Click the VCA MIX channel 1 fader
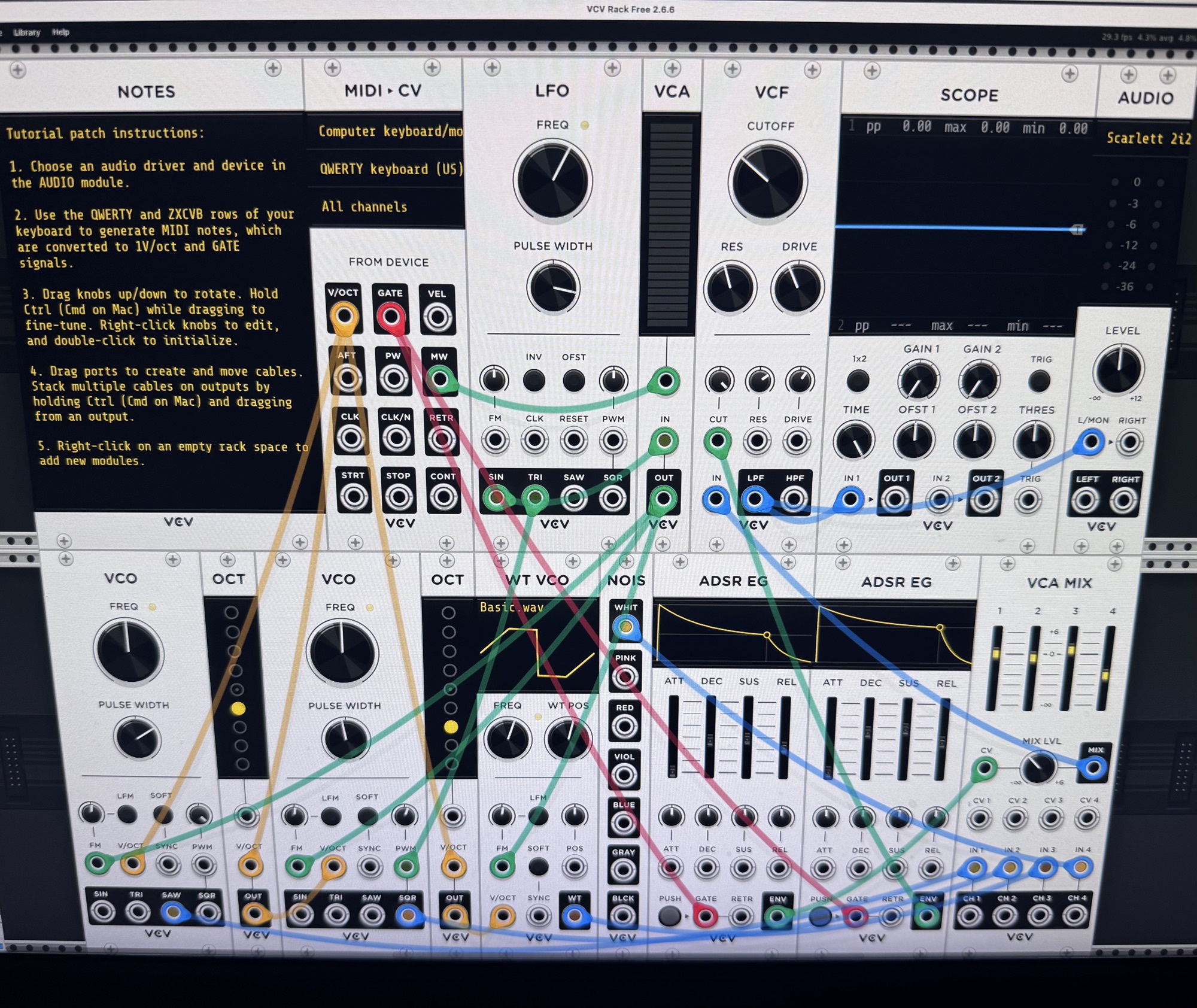Viewport: 1197px width, 1008px height. coord(997,654)
